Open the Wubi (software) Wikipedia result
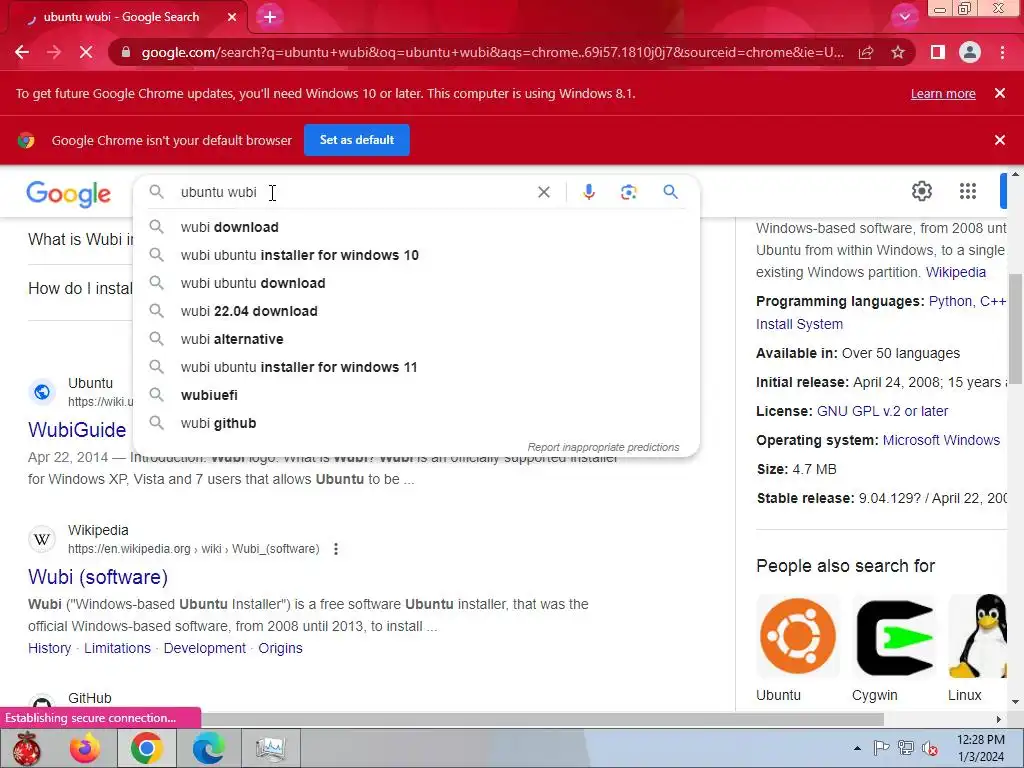 click(x=98, y=577)
